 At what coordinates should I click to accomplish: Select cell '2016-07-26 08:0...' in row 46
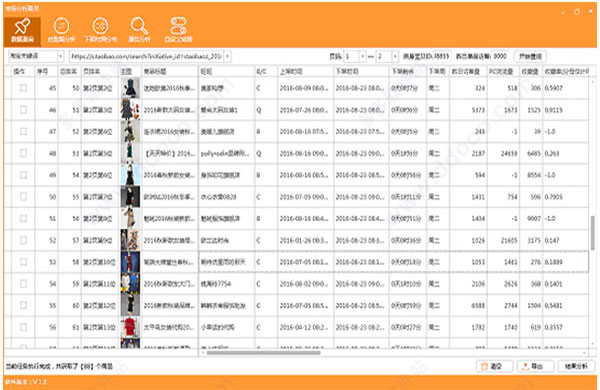(x=304, y=110)
